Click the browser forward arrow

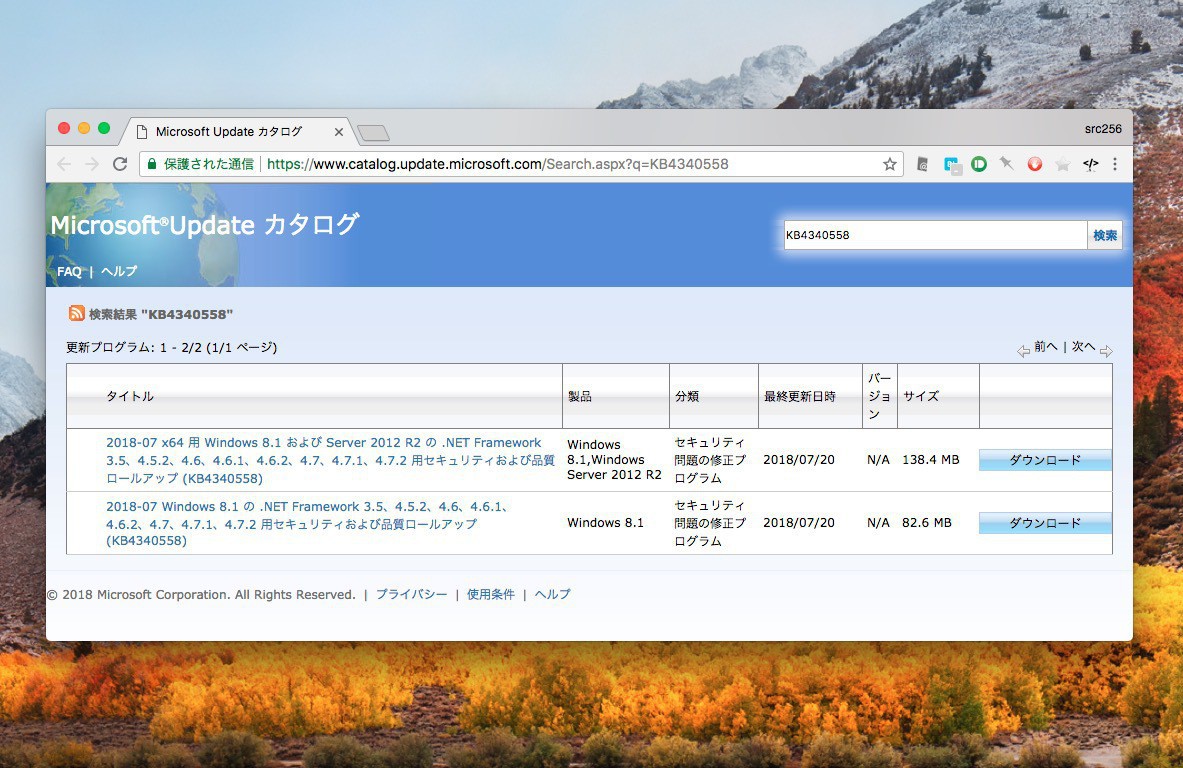92,164
